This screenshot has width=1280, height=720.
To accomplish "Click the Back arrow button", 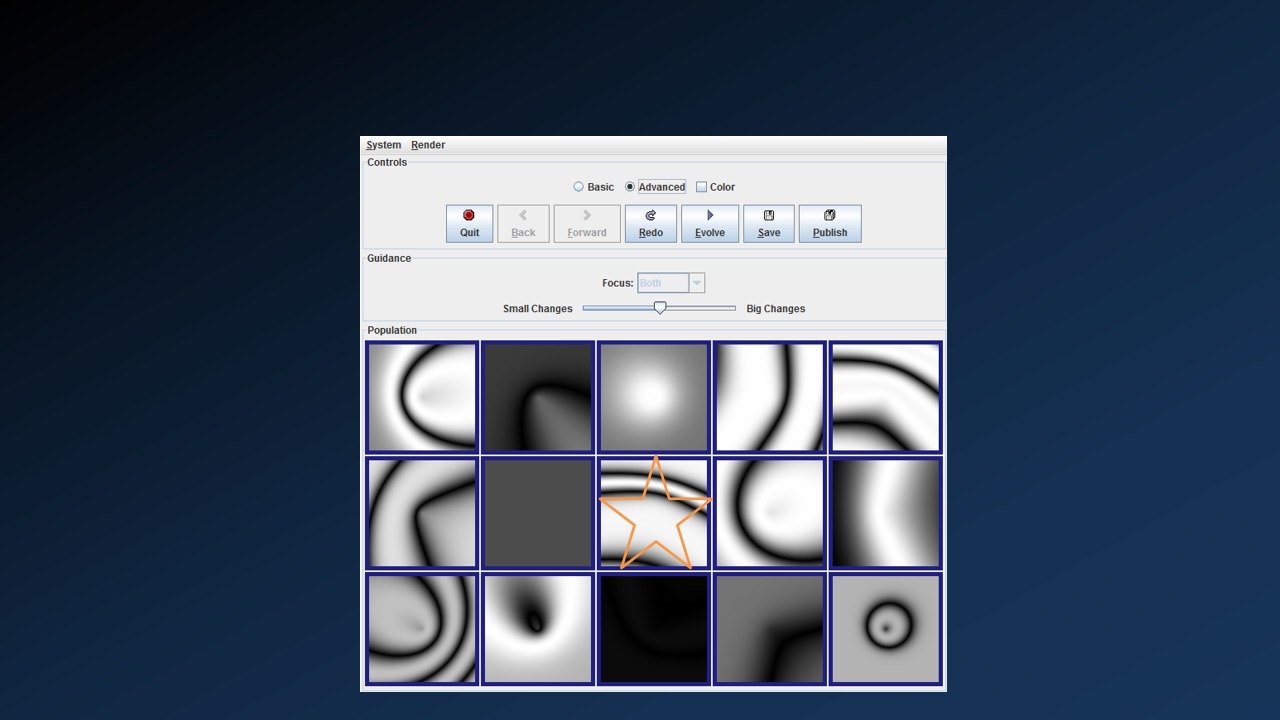I will tap(523, 224).
